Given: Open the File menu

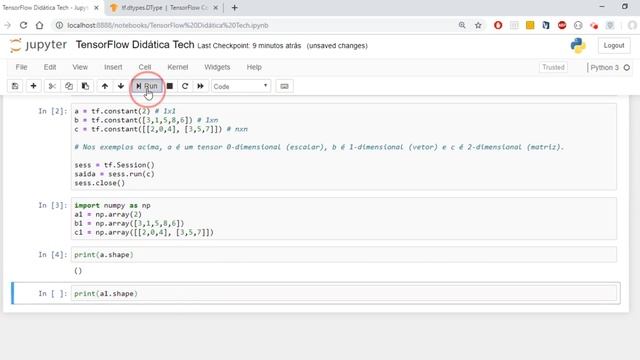Looking at the screenshot, I should (x=21, y=67).
